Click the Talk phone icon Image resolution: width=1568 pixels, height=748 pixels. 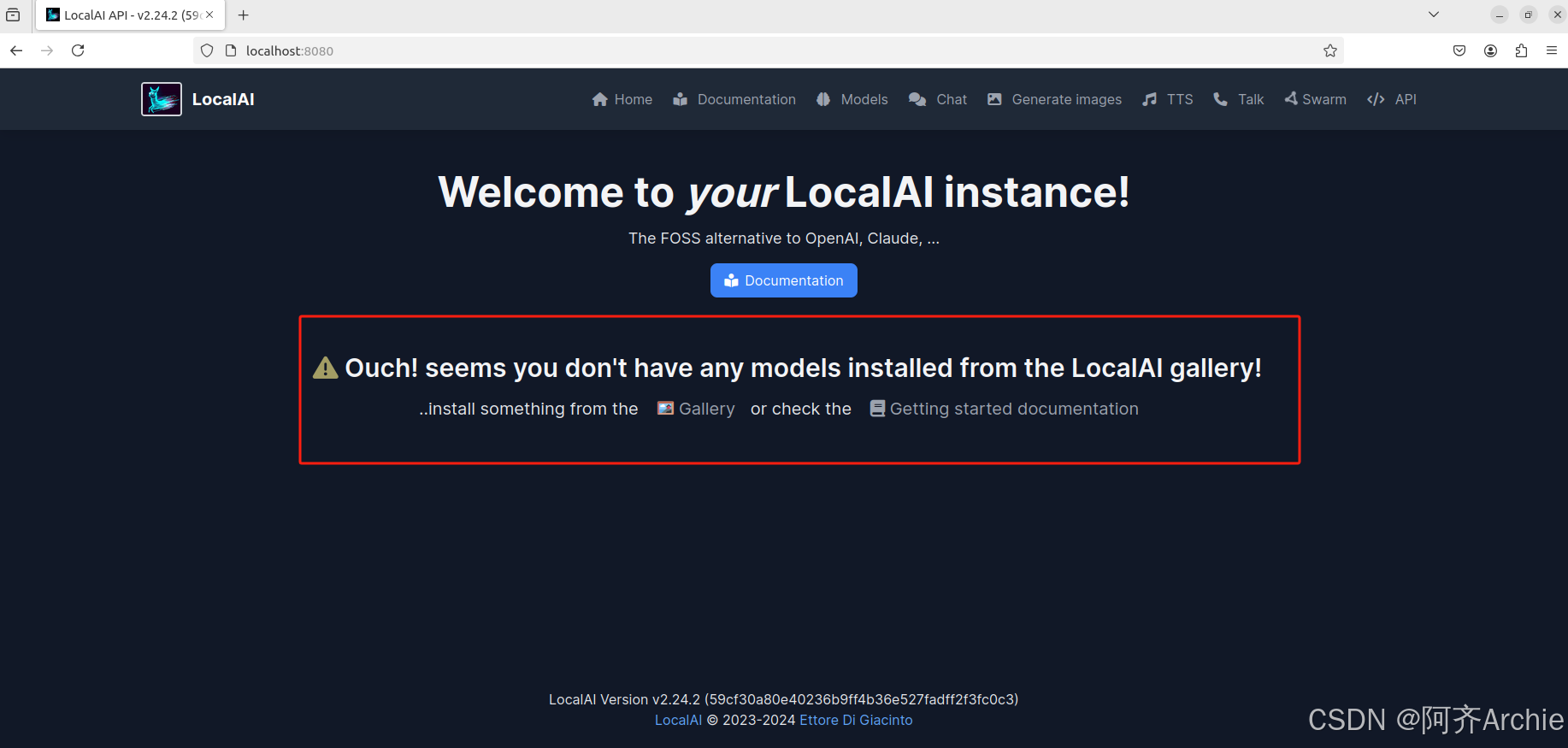pos(1220,99)
